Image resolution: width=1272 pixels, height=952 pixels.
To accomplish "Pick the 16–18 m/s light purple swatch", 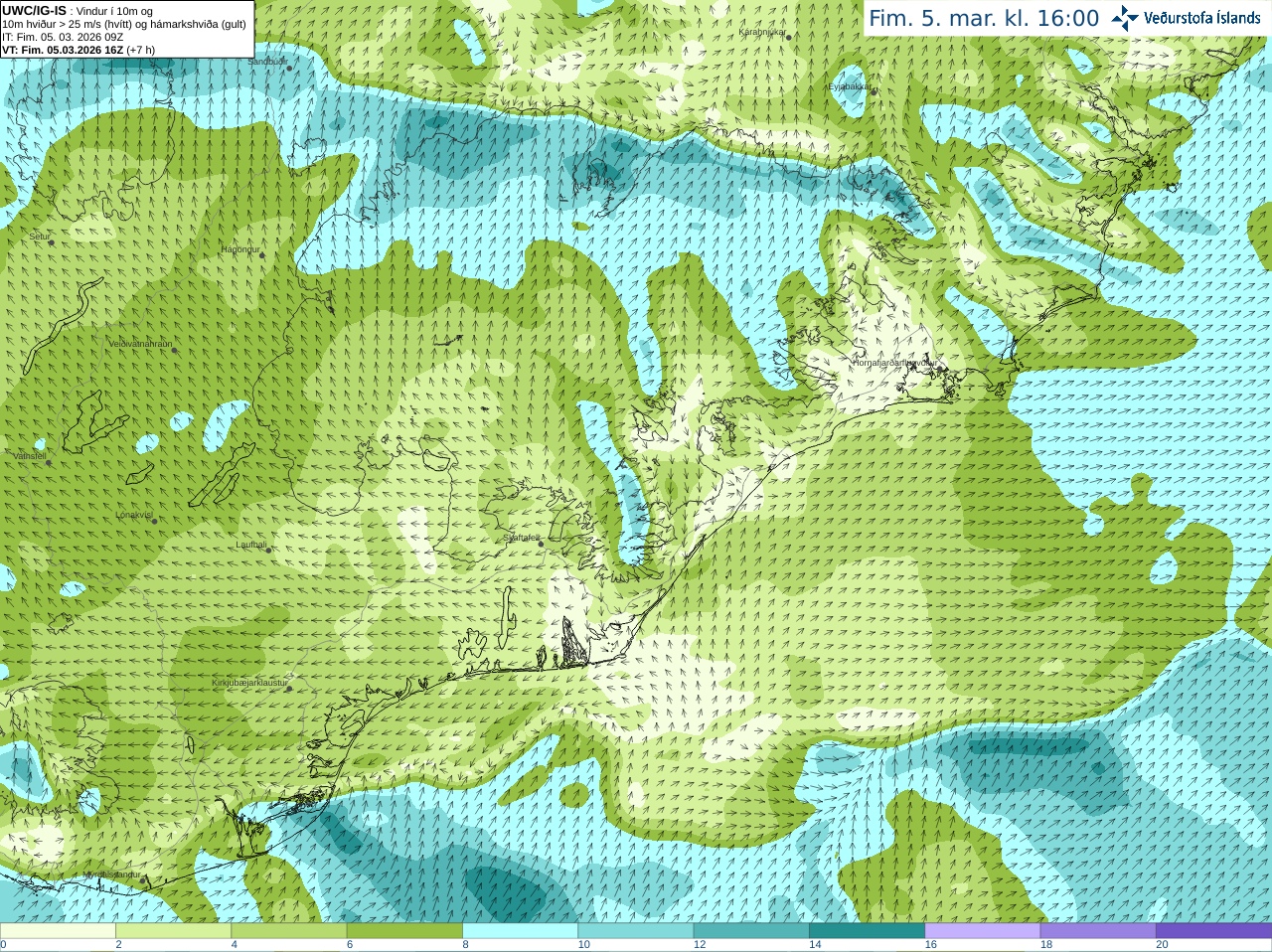I will pos(982,931).
